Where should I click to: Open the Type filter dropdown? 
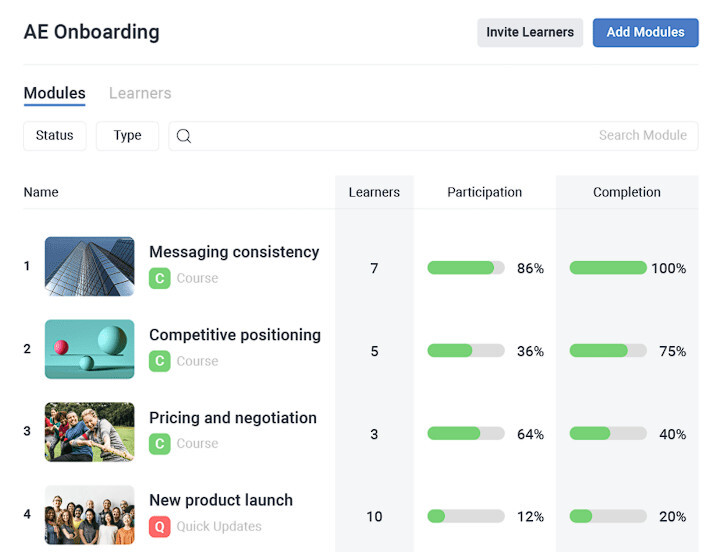[x=127, y=136]
